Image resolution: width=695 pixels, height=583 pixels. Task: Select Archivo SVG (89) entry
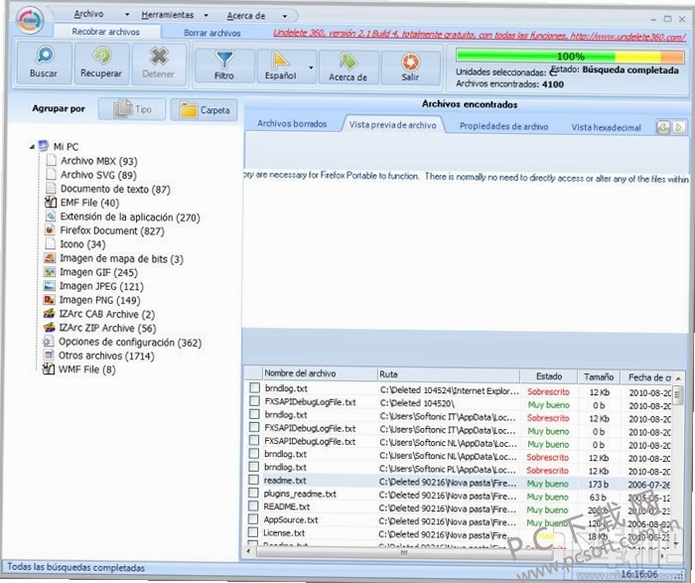[x=91, y=175]
